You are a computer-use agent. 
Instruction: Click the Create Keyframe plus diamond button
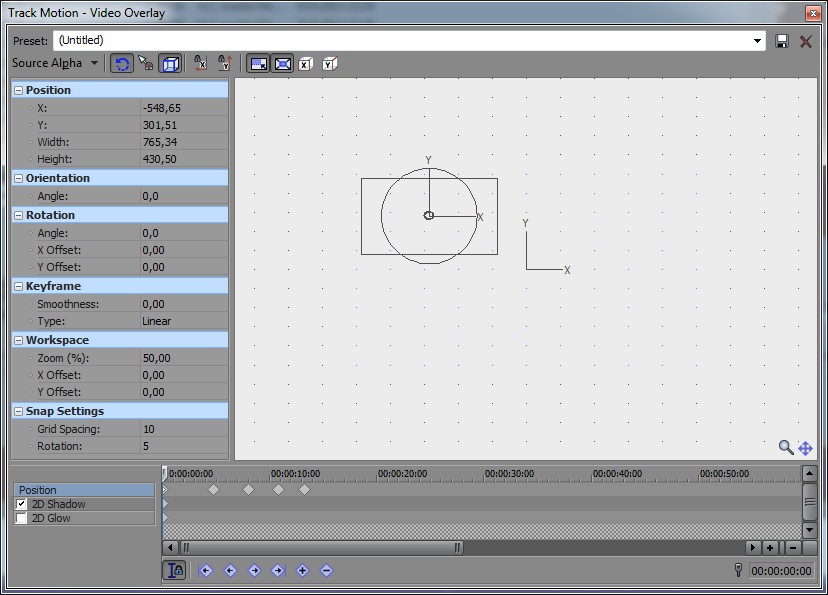(302, 570)
